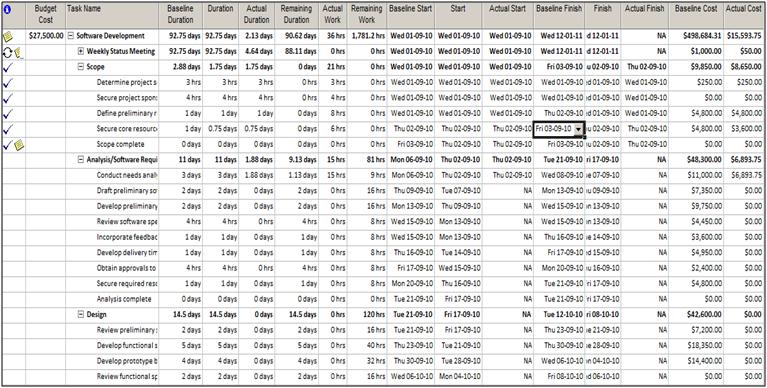Image resolution: width=767 pixels, height=388 pixels.
Task: Click the 9.13 days remaining duration cell
Action: coord(296,160)
